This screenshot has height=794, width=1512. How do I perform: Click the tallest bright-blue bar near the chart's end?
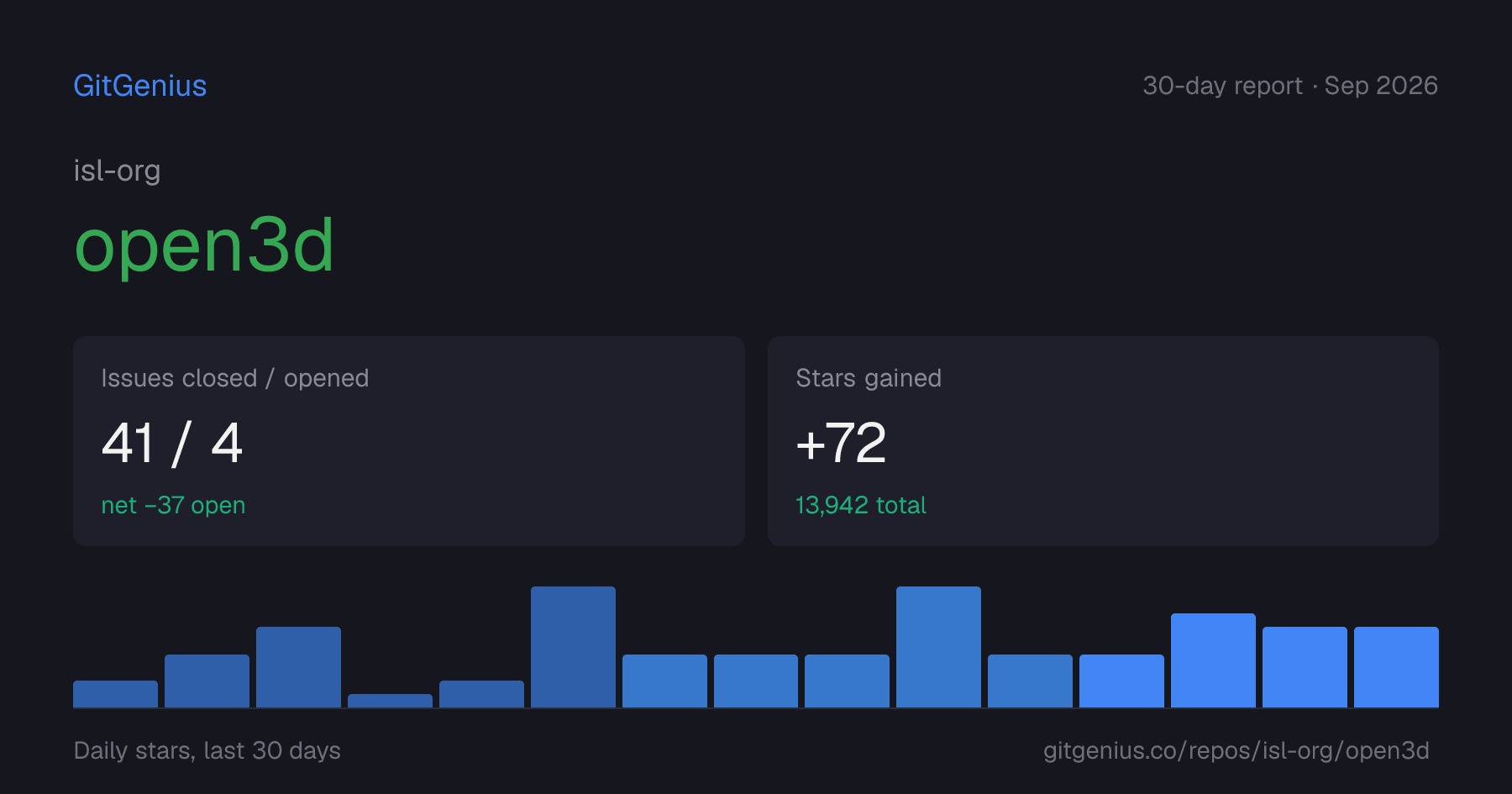(1213, 660)
